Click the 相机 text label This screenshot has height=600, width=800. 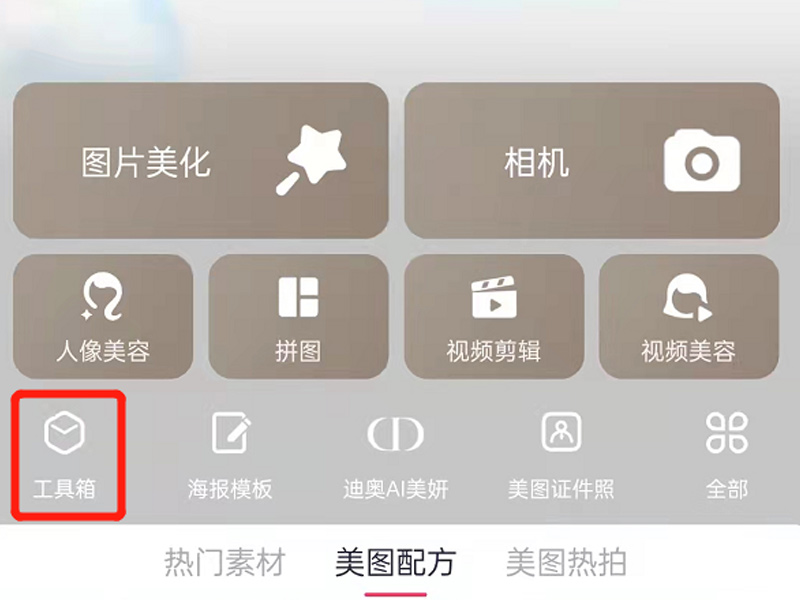click(x=536, y=163)
